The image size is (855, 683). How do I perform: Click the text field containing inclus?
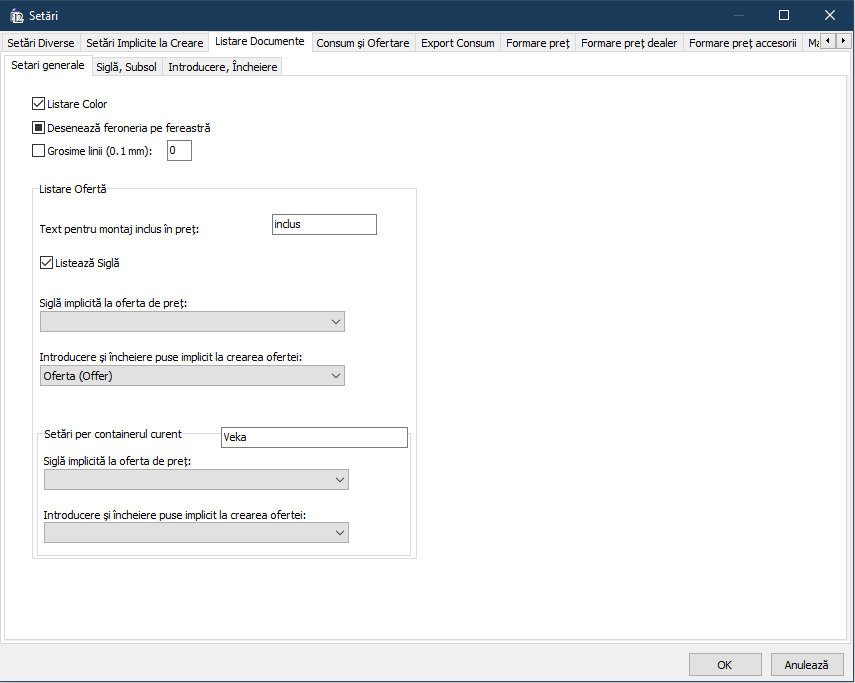(x=324, y=225)
